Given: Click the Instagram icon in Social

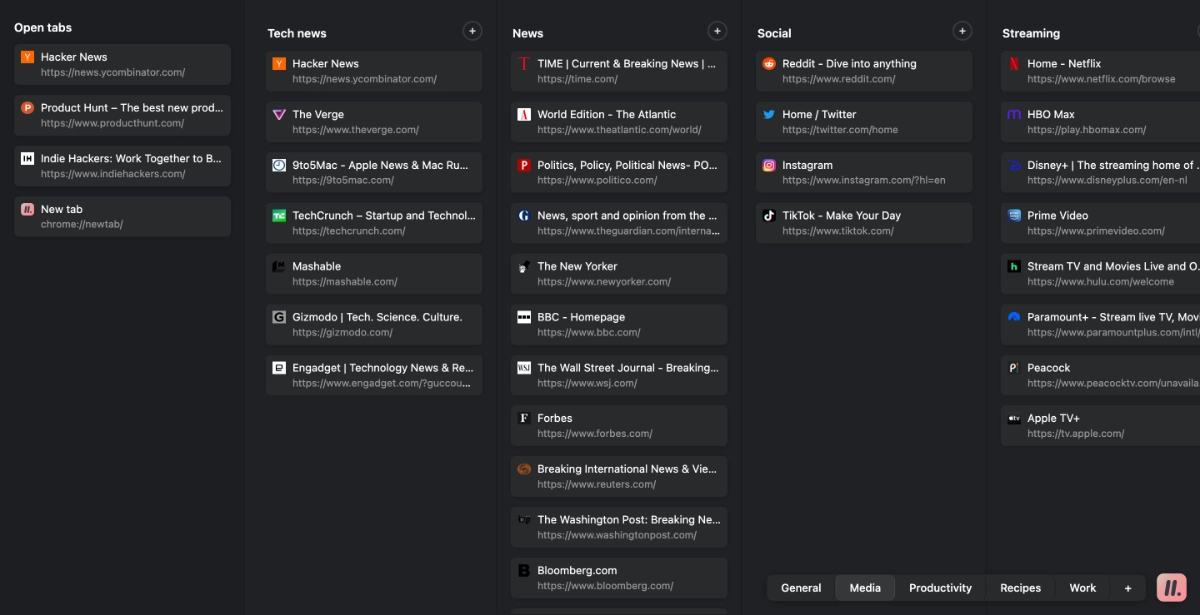Looking at the screenshot, I should 769,166.
